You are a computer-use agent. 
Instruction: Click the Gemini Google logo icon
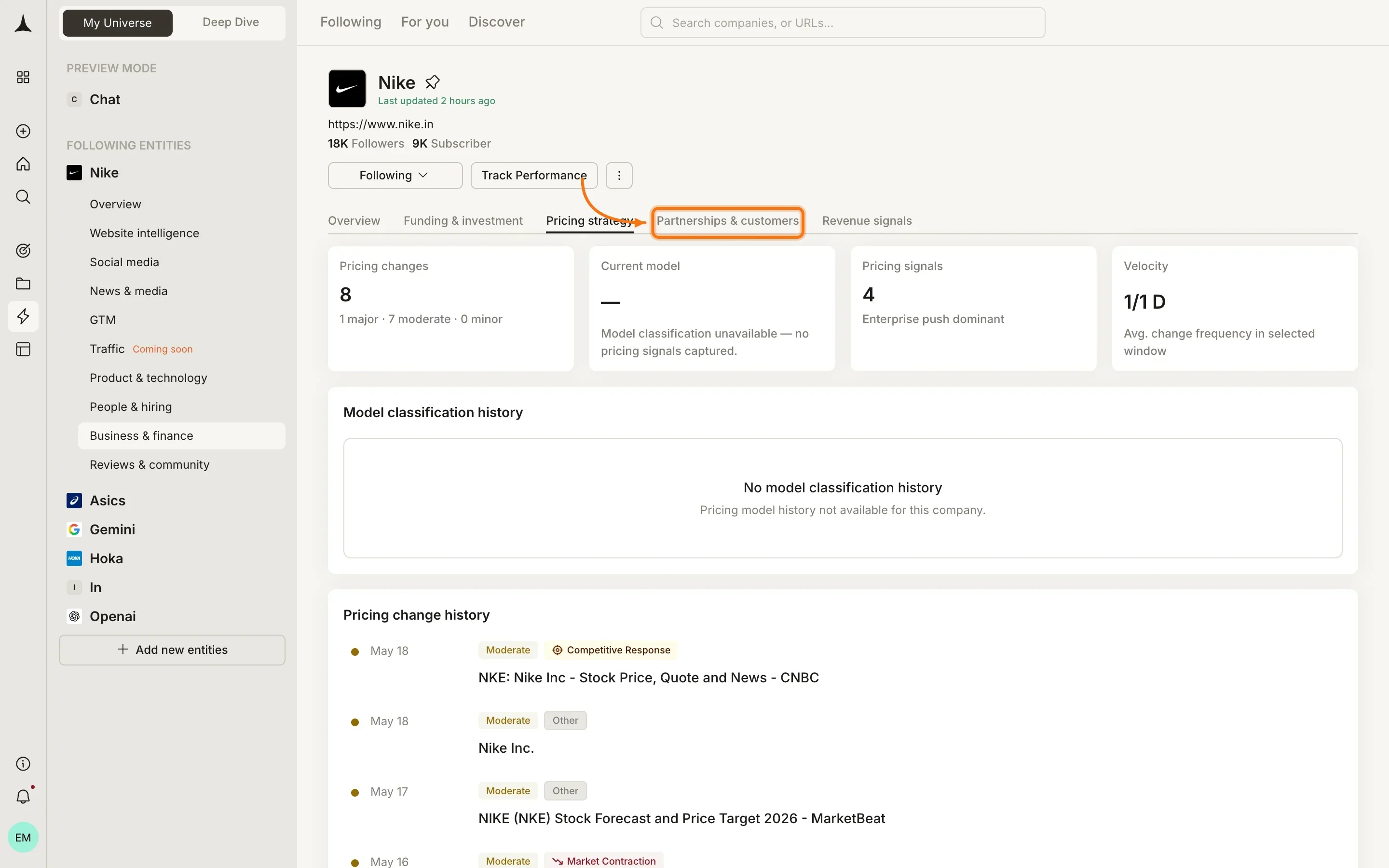click(x=74, y=529)
